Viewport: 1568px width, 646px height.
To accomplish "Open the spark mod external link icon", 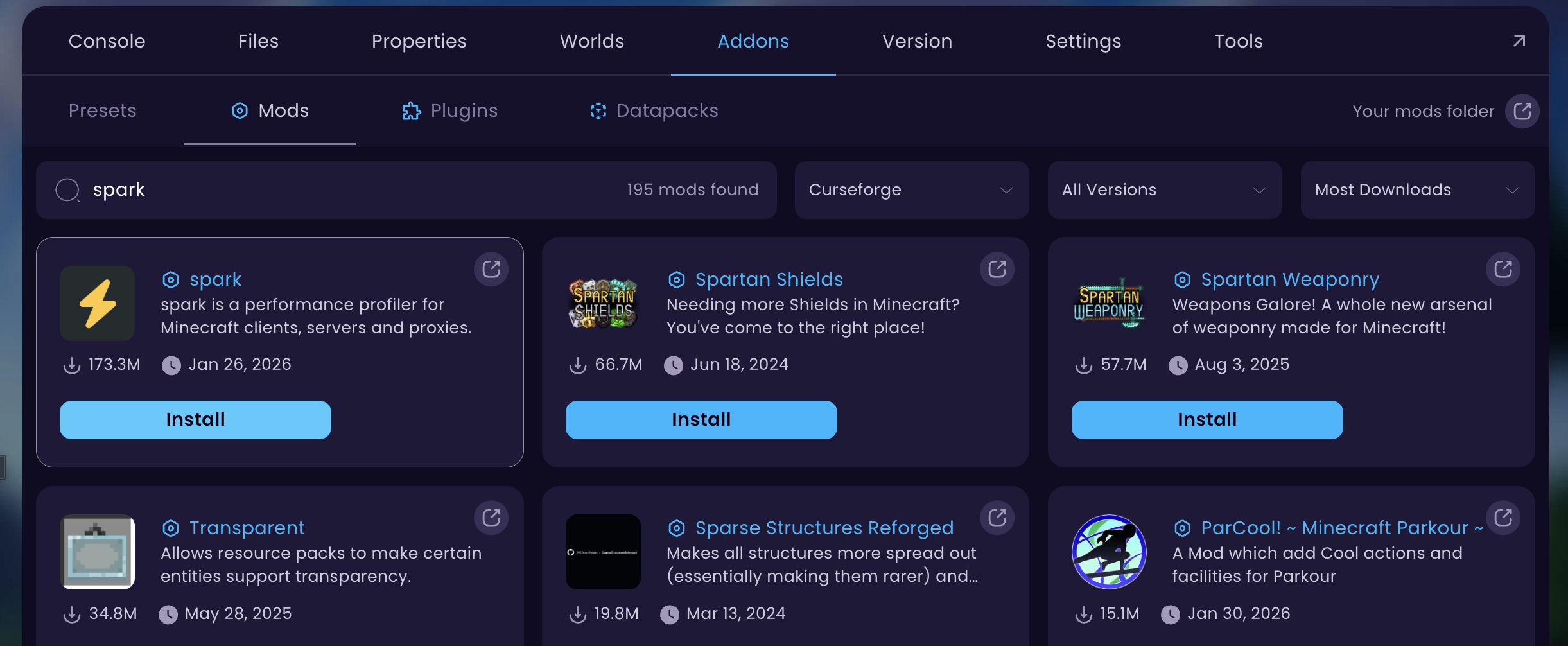I will click(x=491, y=269).
